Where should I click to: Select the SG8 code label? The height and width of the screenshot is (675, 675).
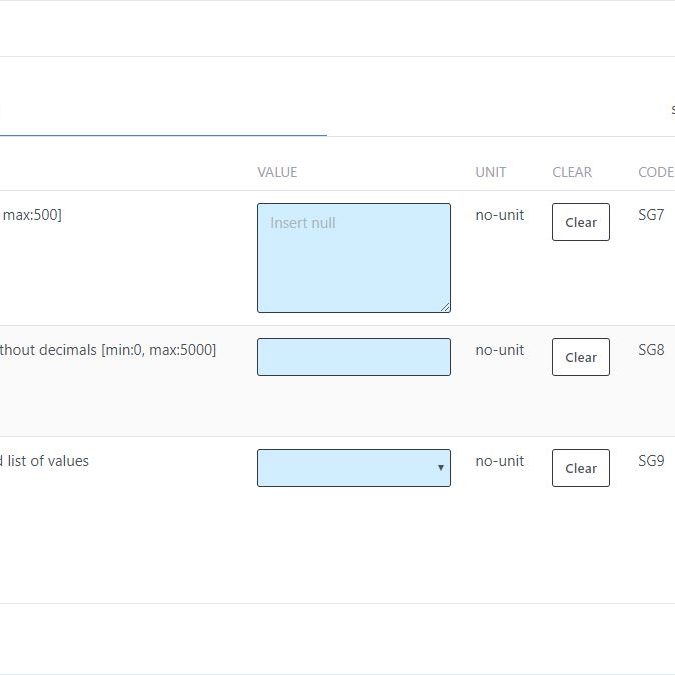point(651,350)
